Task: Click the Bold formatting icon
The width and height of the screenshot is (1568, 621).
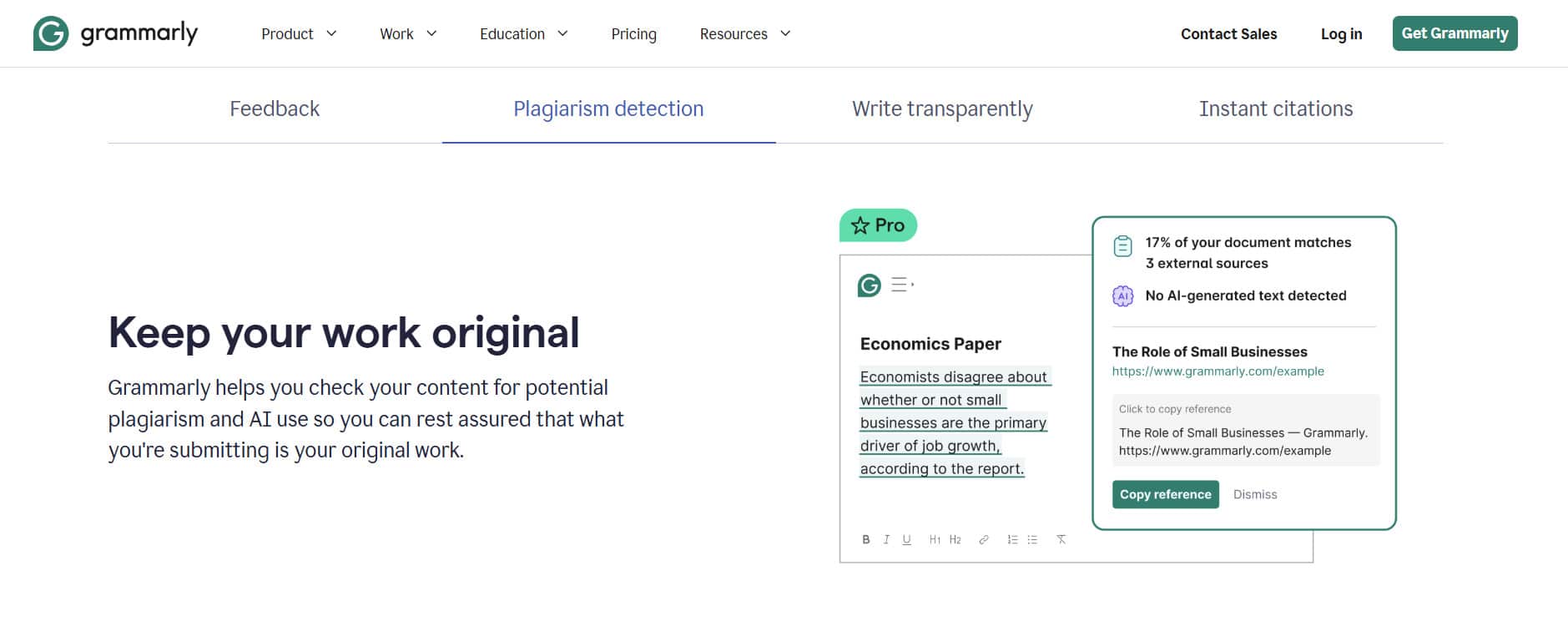Action: click(x=866, y=540)
